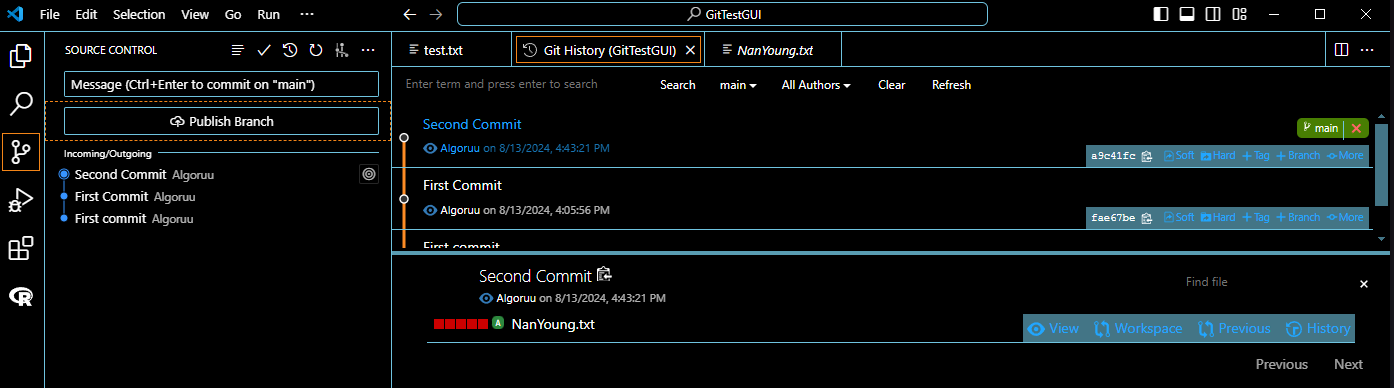Click the Git History search term field
Viewport: 1394px width, 388px height.
[x=523, y=84]
